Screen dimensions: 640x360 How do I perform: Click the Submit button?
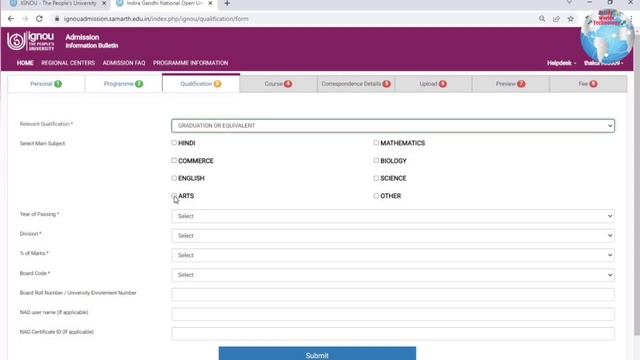(317, 353)
